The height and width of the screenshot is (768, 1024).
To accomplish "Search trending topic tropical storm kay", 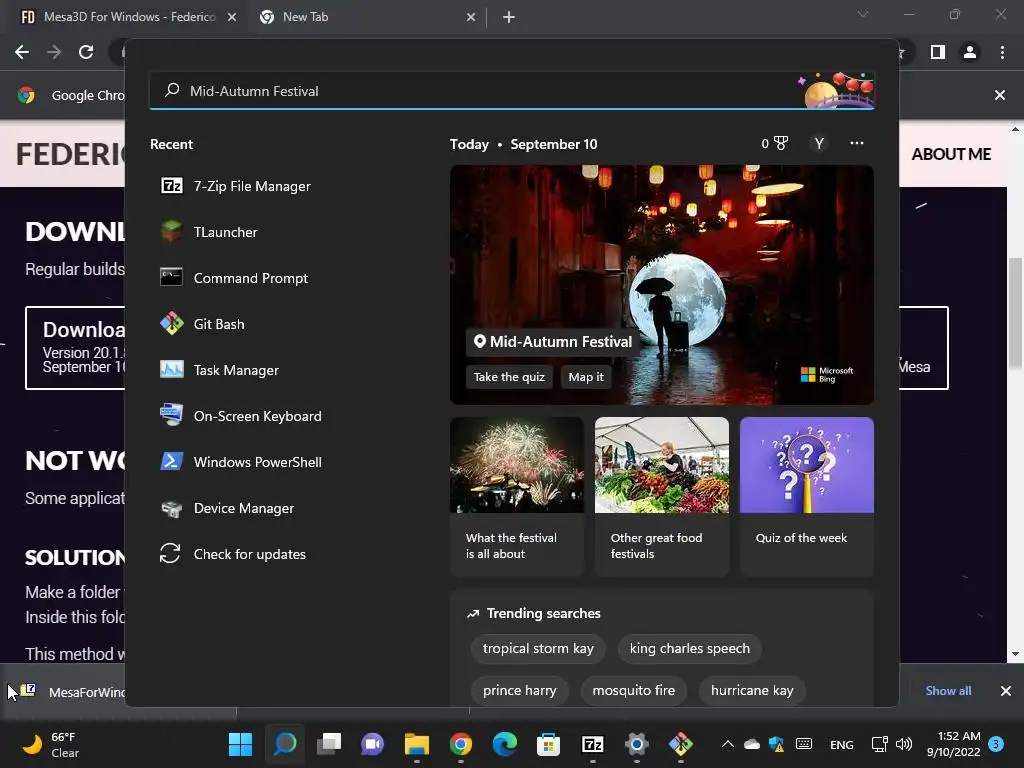I will [x=538, y=648].
